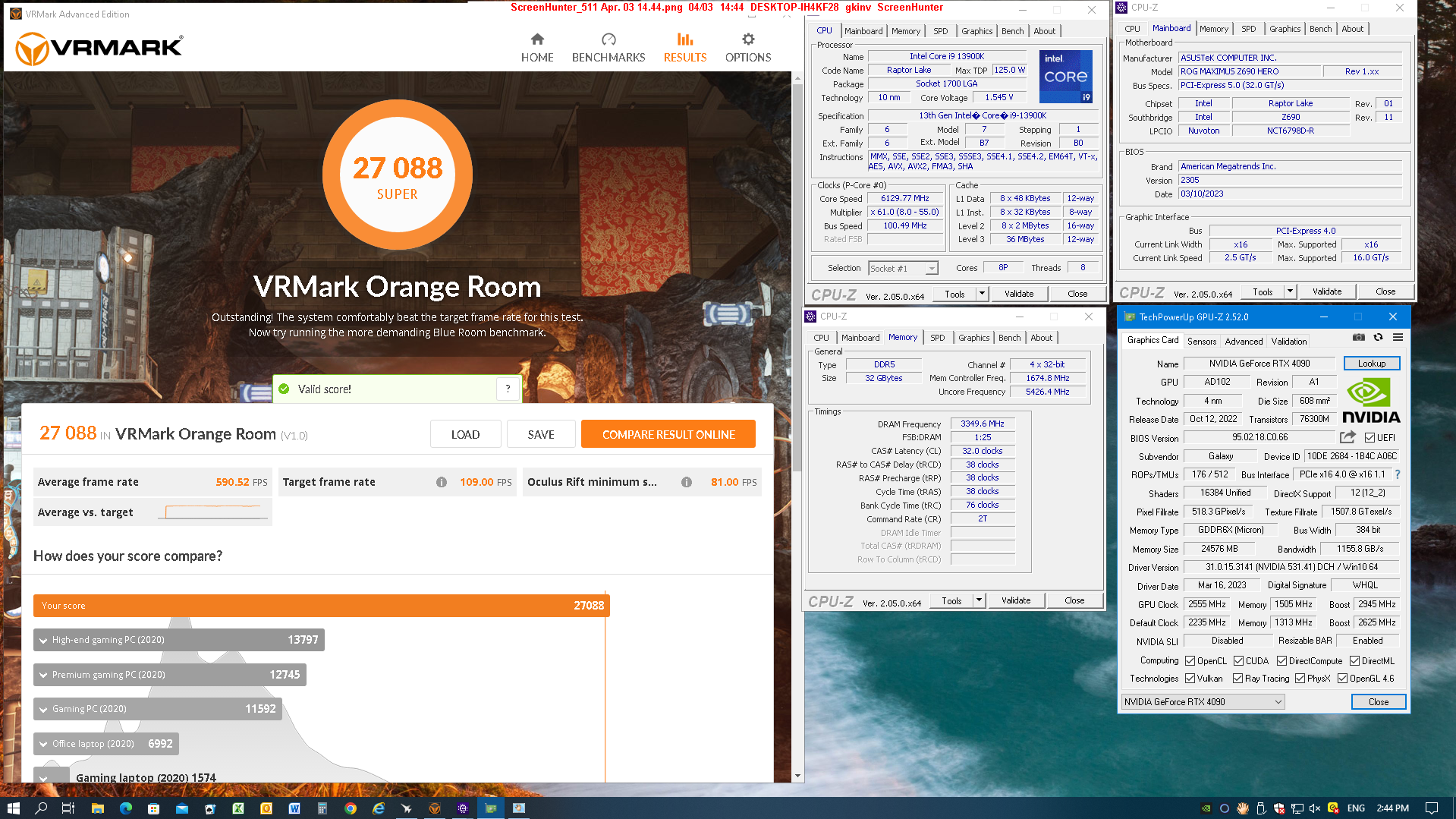Open Windows Security tray icon
1456x819 pixels.
tap(1279, 808)
